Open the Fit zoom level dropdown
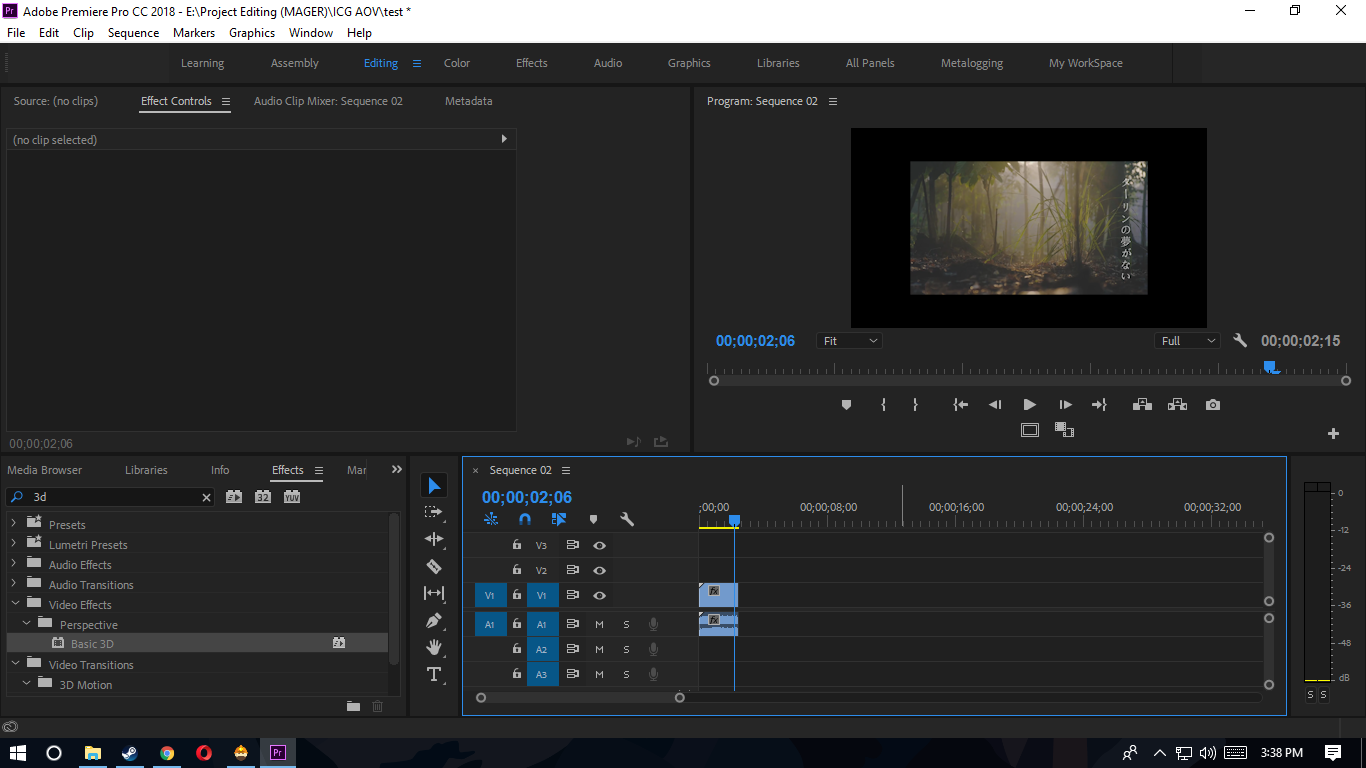Image resolution: width=1366 pixels, height=768 pixels. pos(849,341)
